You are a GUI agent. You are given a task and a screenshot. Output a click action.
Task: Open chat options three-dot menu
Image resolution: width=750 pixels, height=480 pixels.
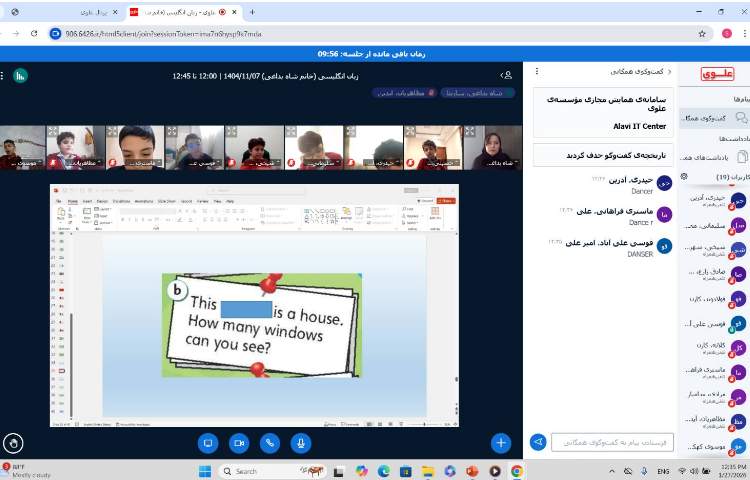tap(537, 71)
